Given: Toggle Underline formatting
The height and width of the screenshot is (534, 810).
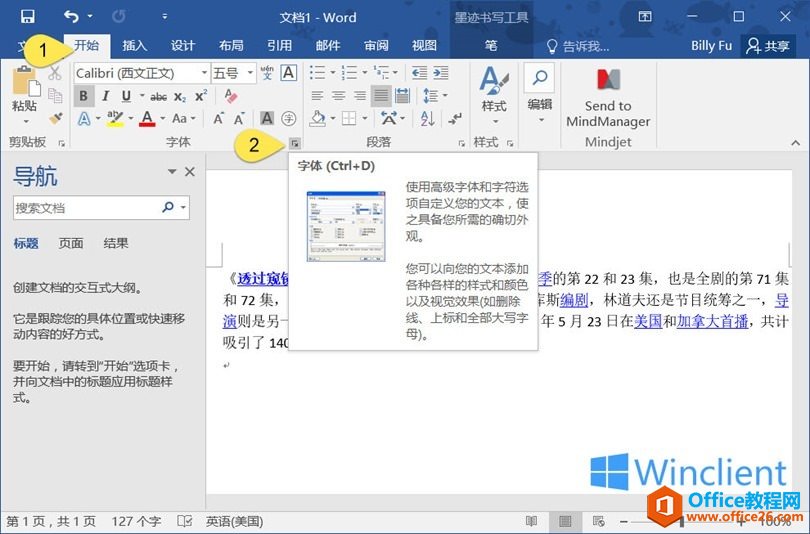Looking at the screenshot, I should coord(126,96).
